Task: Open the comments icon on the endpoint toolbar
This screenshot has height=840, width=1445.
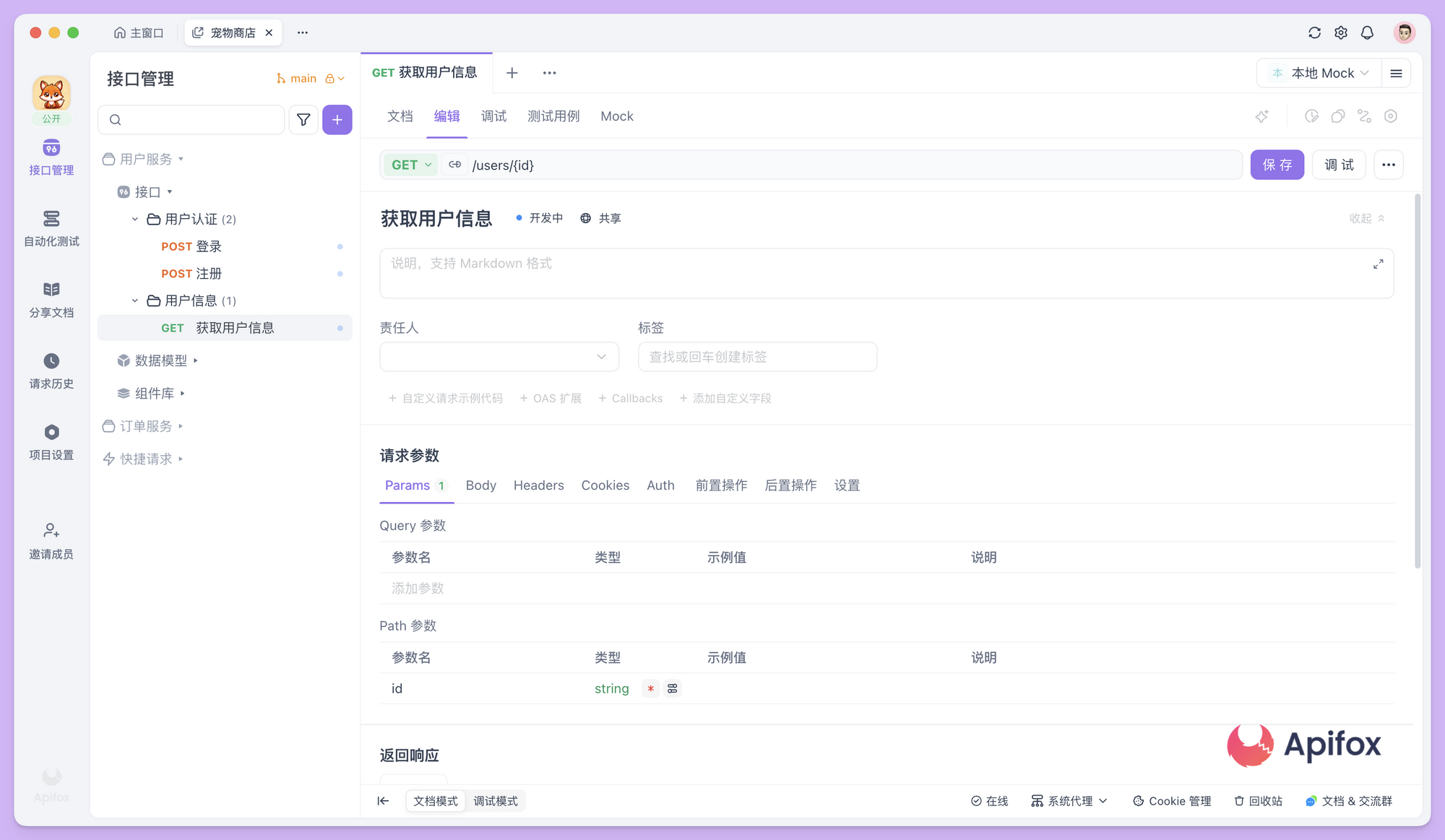Action: [x=1338, y=116]
